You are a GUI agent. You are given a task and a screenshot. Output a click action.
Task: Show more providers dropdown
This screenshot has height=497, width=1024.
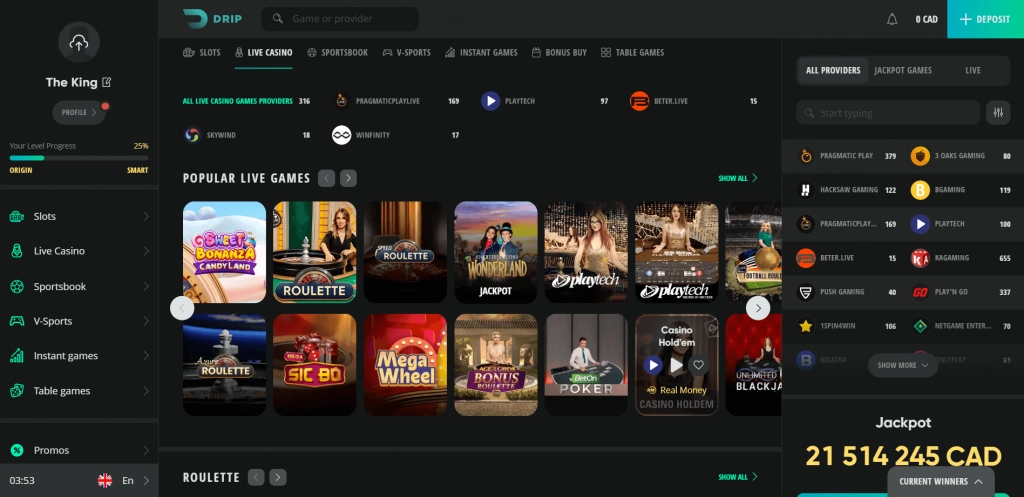(903, 365)
